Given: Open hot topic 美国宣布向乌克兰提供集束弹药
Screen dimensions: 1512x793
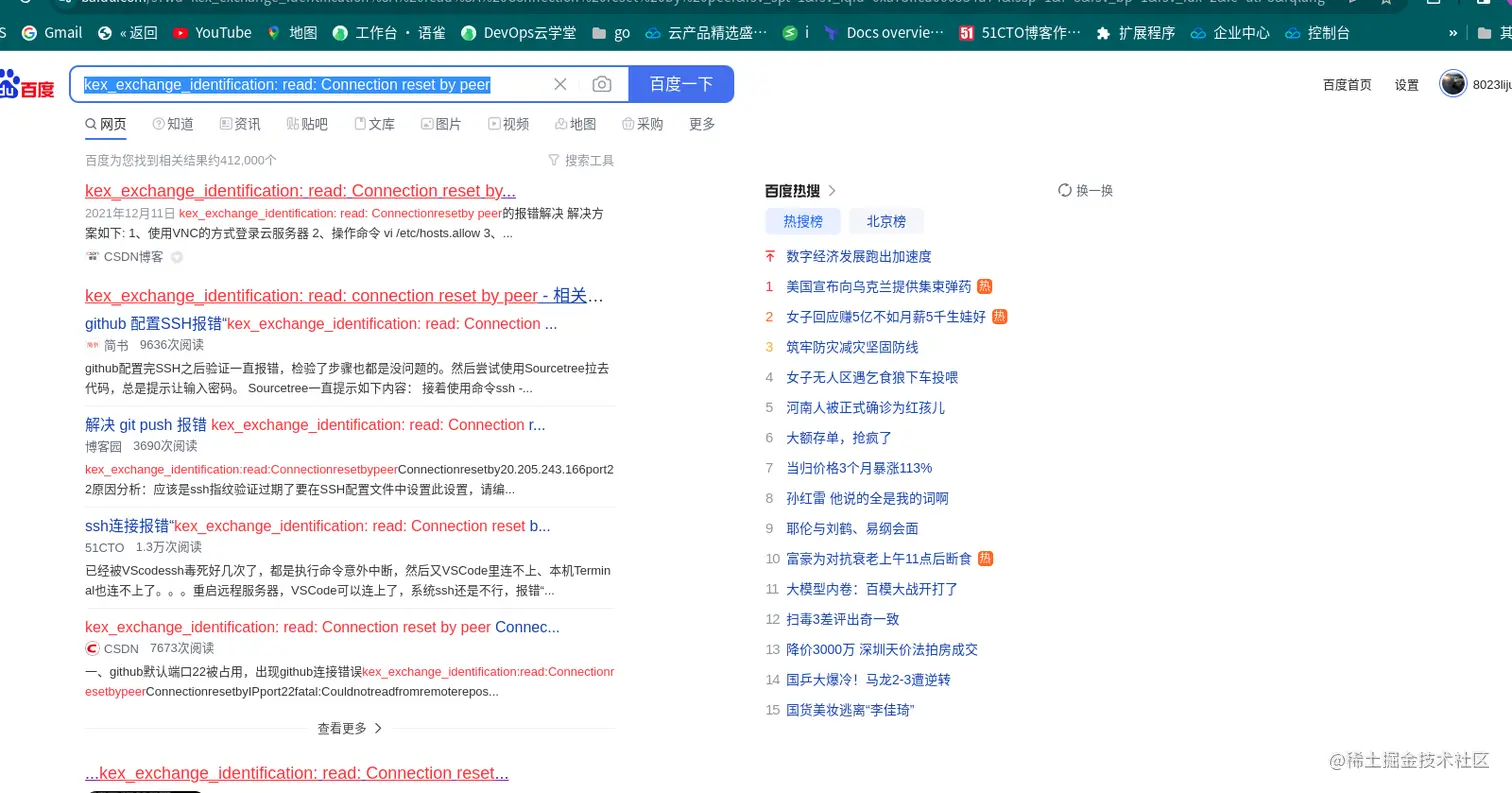Looking at the screenshot, I should tap(879, 287).
